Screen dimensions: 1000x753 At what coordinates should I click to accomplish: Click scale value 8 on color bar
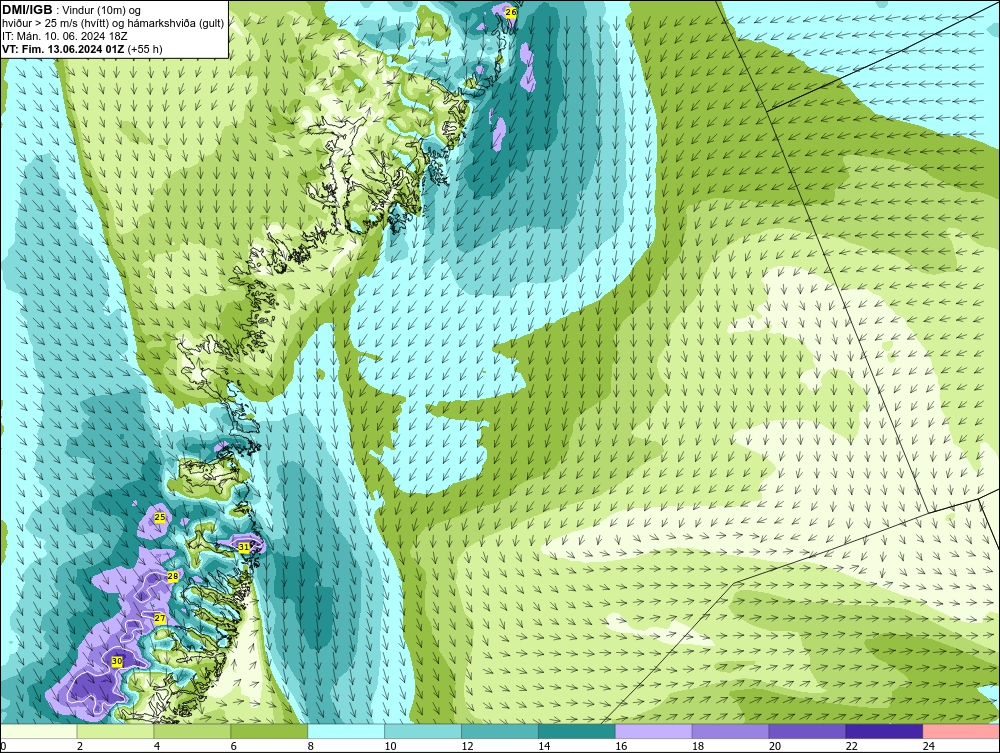click(x=311, y=746)
